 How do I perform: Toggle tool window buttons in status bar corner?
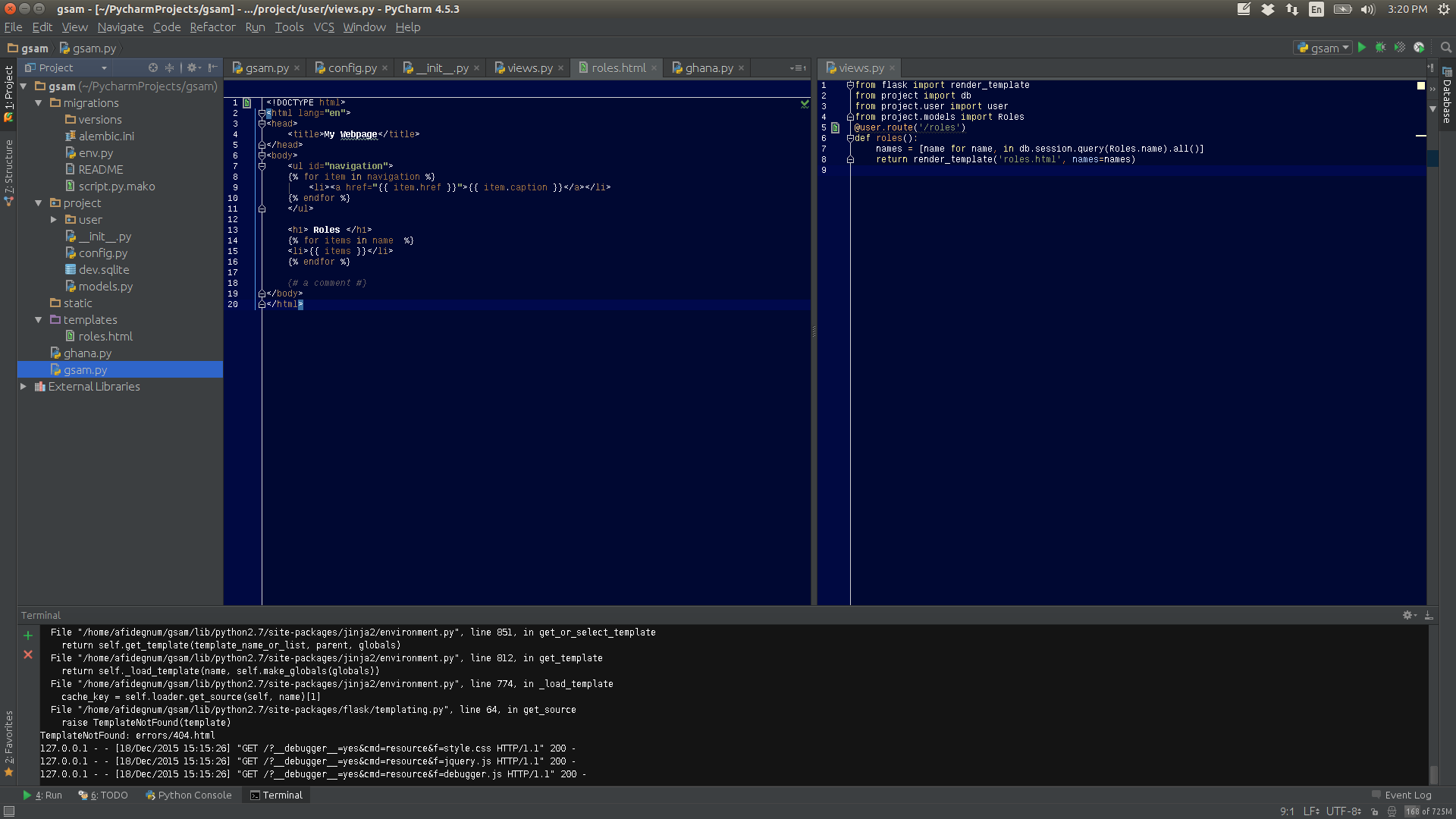9,811
